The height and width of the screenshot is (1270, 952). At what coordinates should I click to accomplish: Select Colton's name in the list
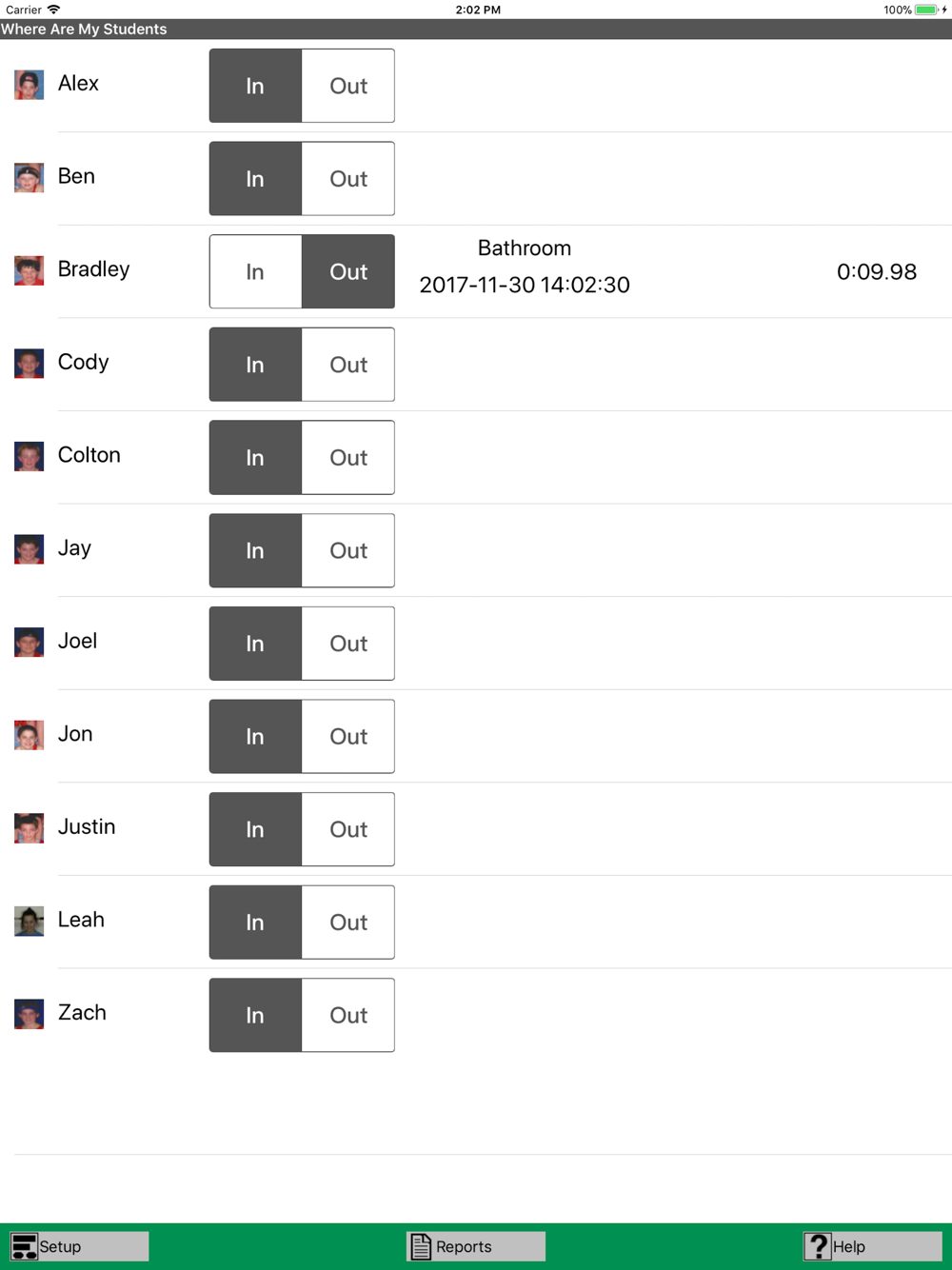pos(89,455)
